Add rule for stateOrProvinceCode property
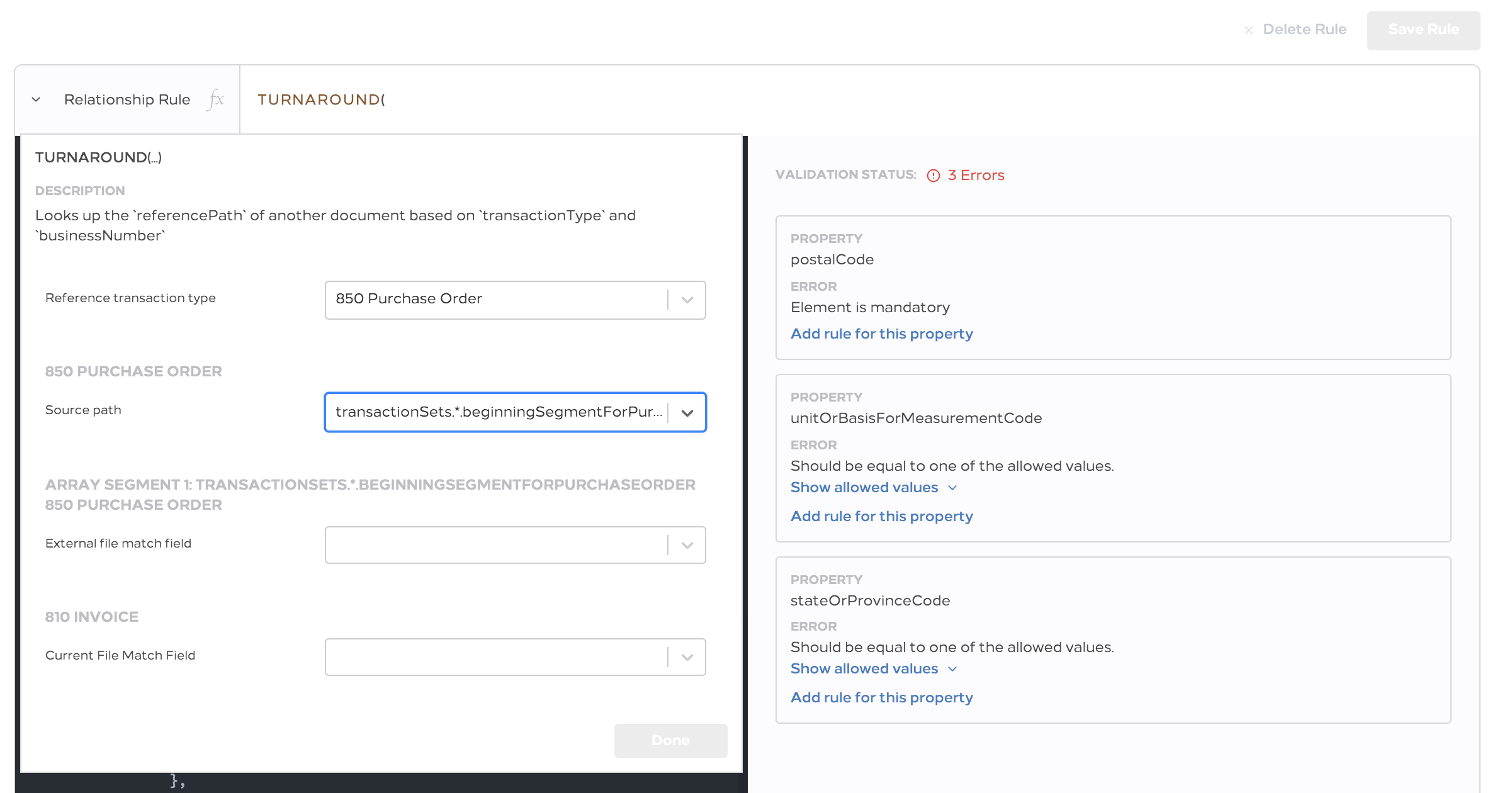The width and height of the screenshot is (1512, 793). click(881, 697)
